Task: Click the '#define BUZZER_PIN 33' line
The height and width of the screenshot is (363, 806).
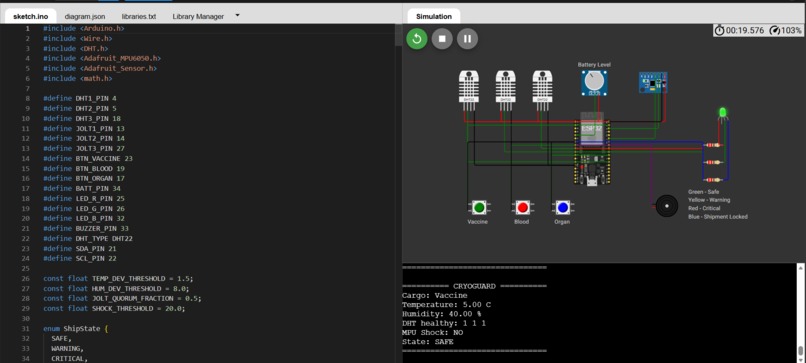Action: [x=85, y=228]
